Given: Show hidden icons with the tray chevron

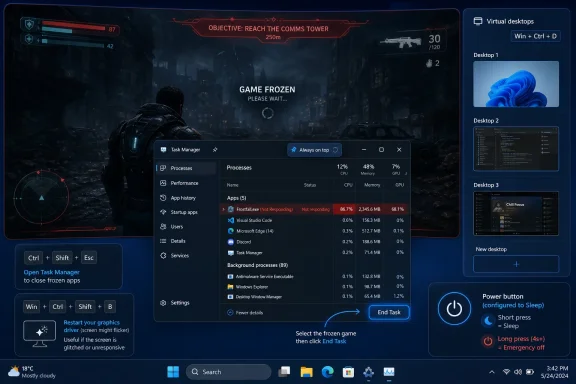Looking at the screenshot, I should 492,372.
